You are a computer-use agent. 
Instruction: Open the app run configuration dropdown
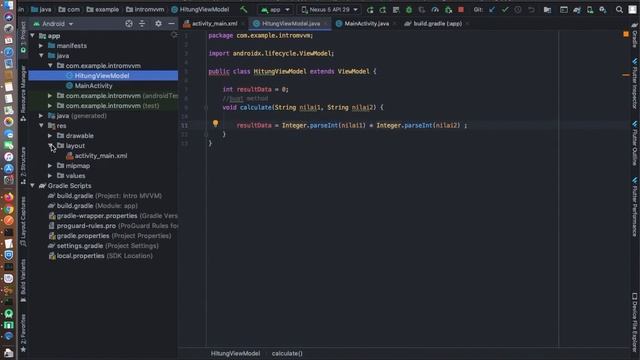(276, 9)
